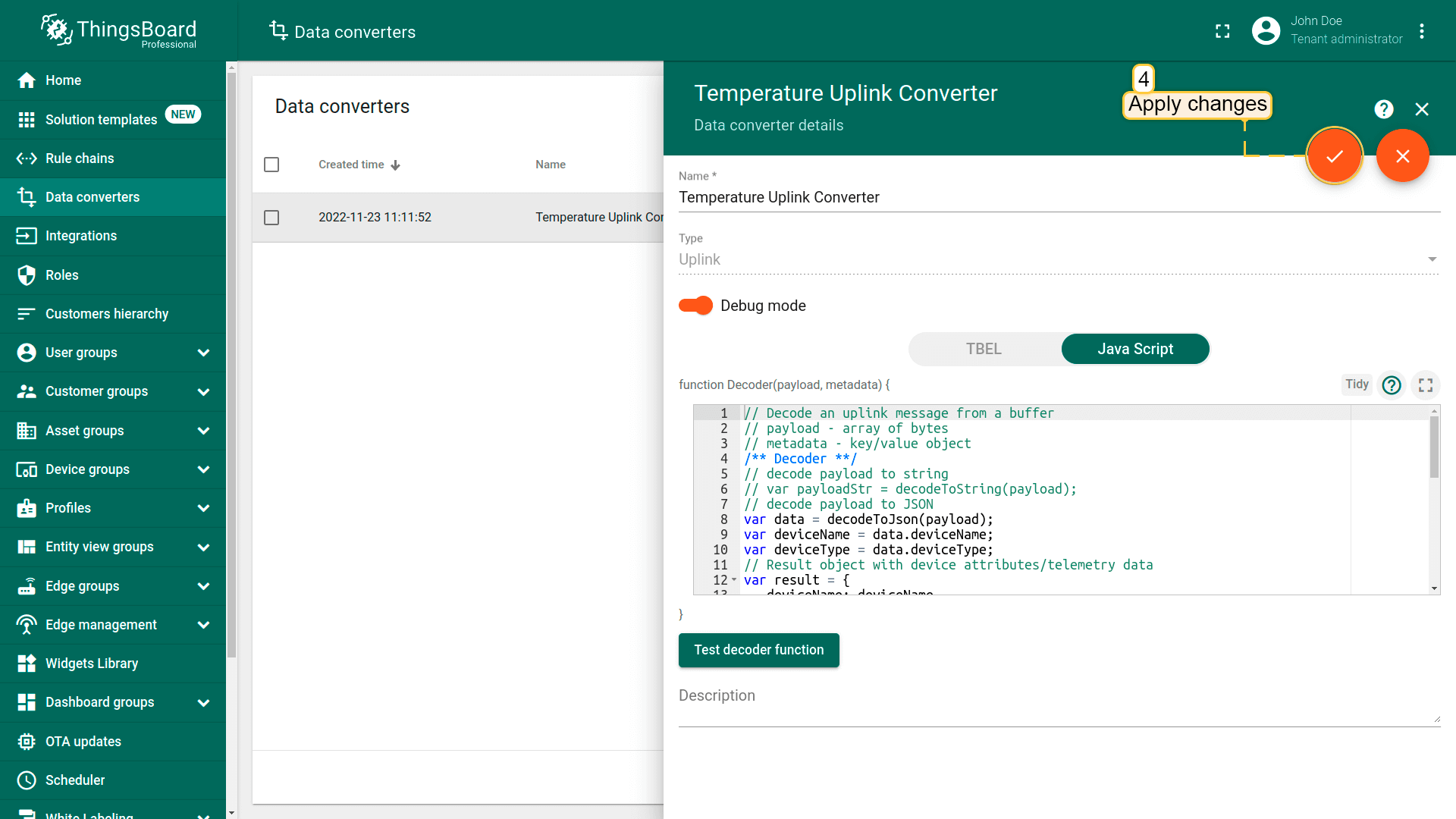The height and width of the screenshot is (819, 1456).
Task: Switch to the TBEL script tab
Action: pyautogui.click(x=984, y=349)
